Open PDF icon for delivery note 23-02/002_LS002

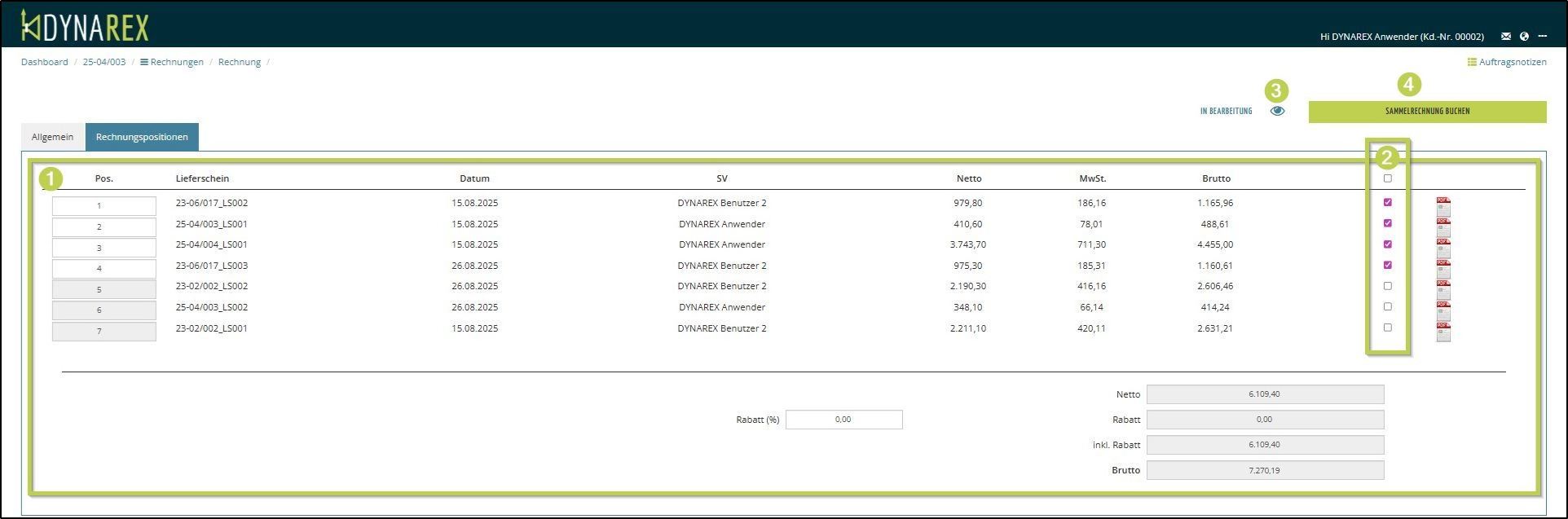click(1443, 289)
